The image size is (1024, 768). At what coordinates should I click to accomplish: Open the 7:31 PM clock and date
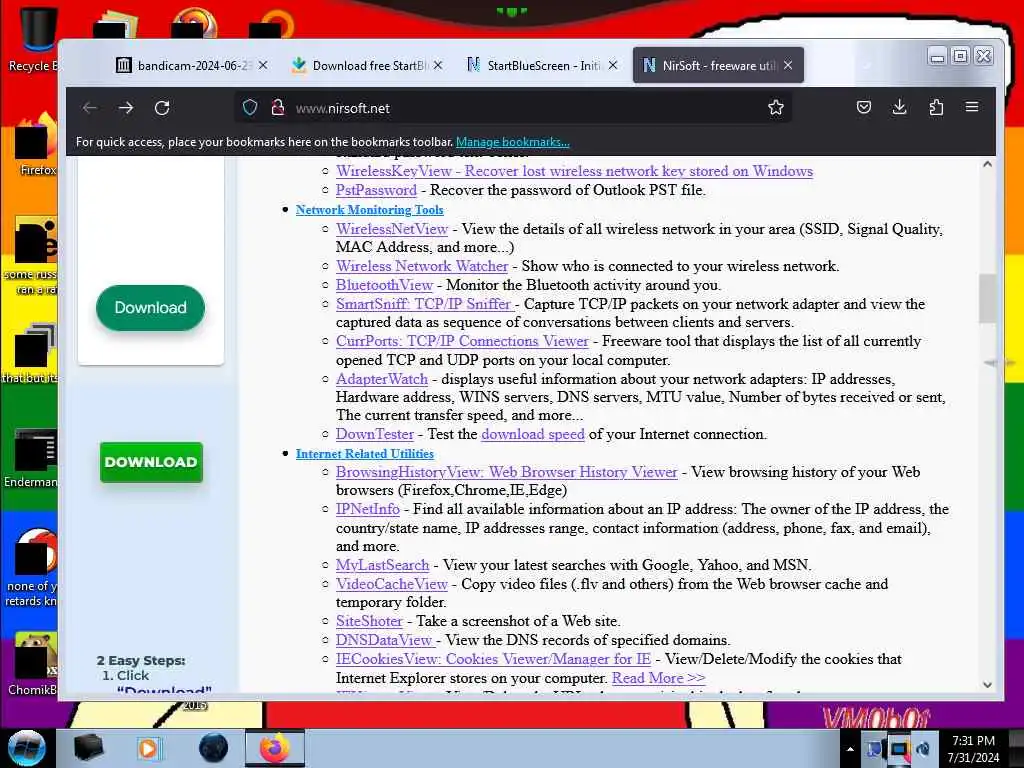(x=974, y=749)
